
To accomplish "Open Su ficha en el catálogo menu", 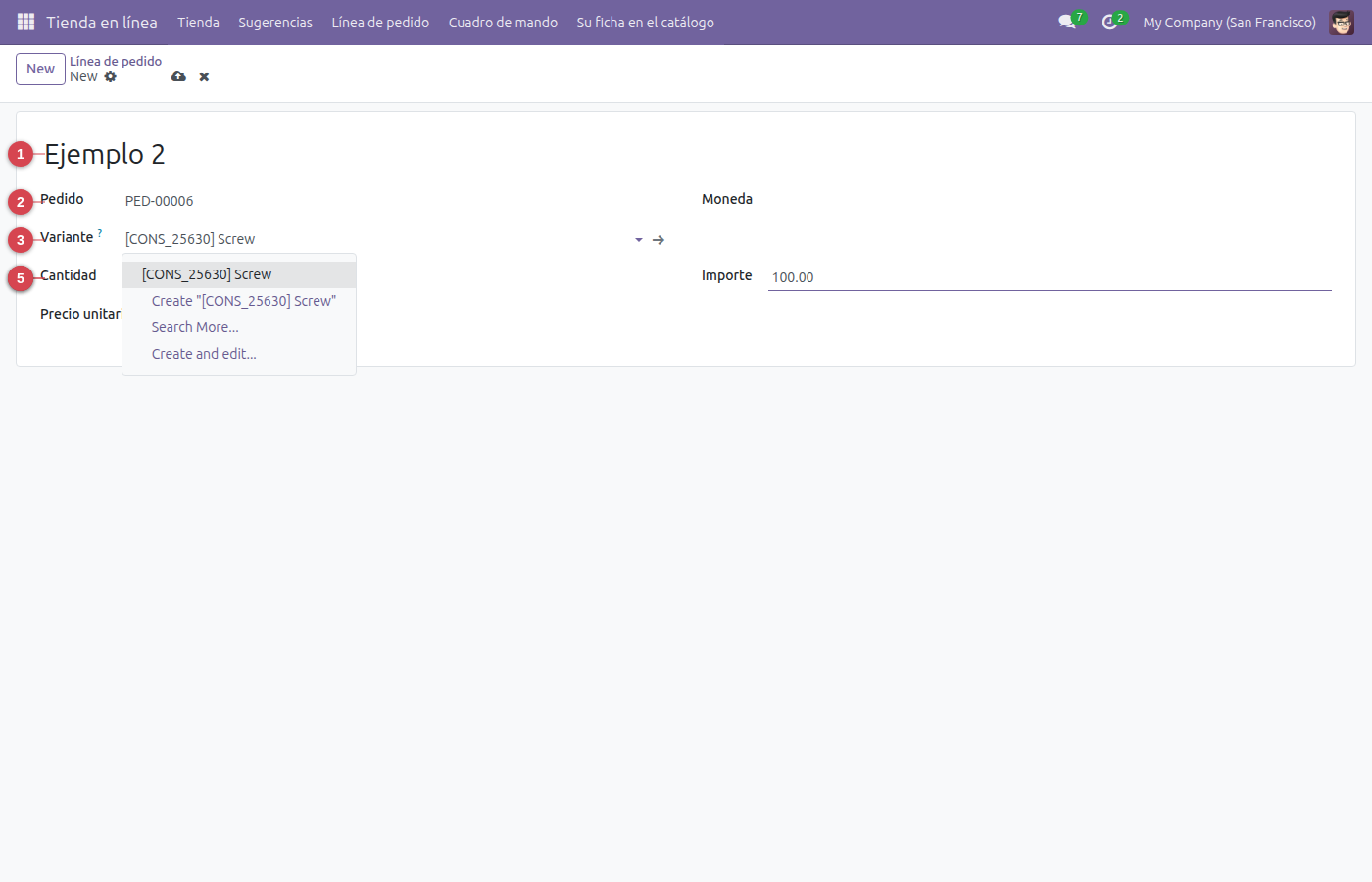I will click(645, 22).
